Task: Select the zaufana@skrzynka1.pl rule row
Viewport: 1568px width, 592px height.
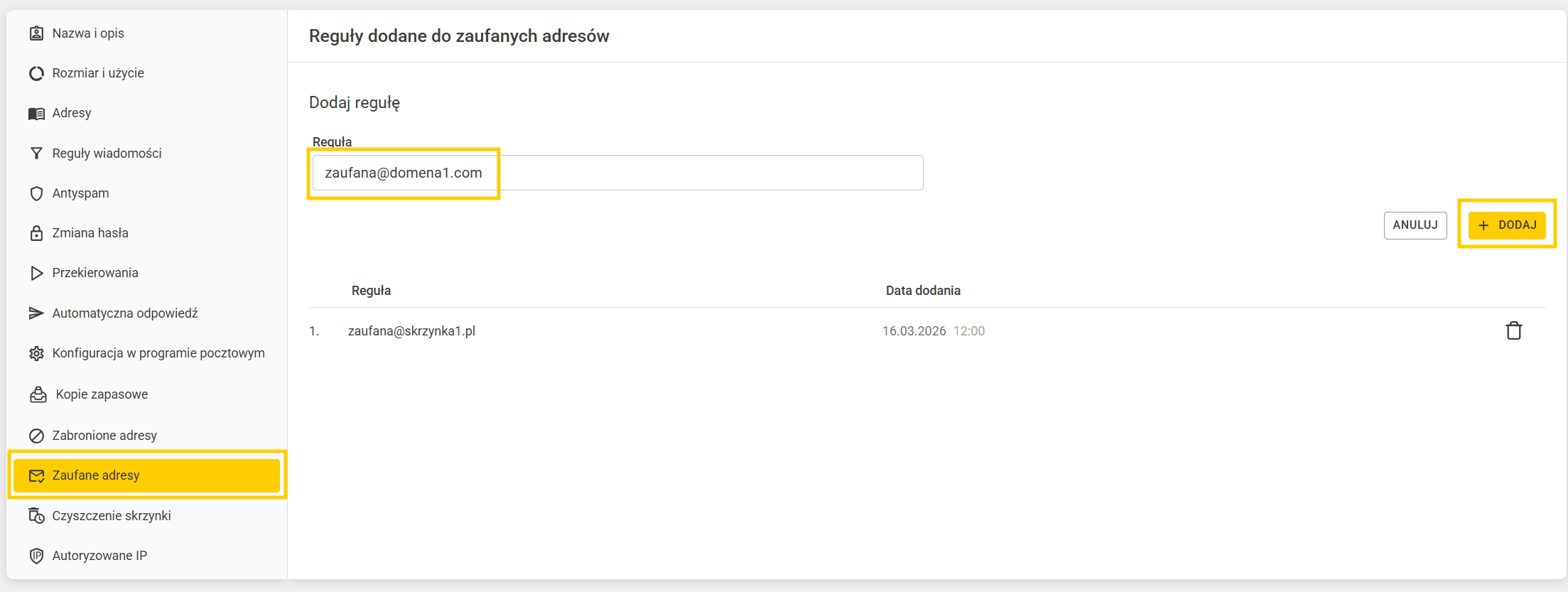Action: point(927,331)
